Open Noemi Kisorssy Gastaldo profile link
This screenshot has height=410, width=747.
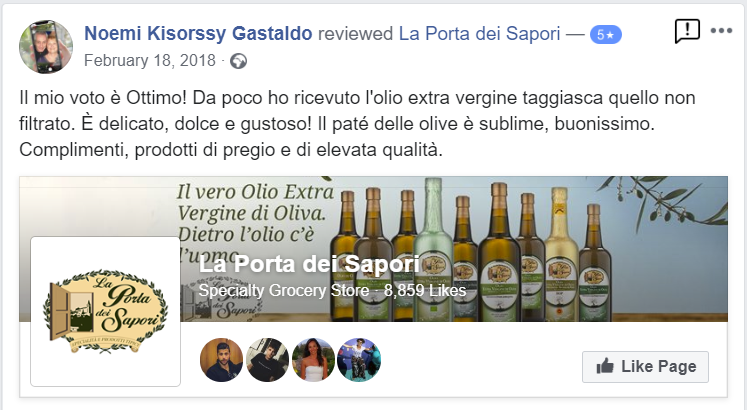tap(198, 34)
